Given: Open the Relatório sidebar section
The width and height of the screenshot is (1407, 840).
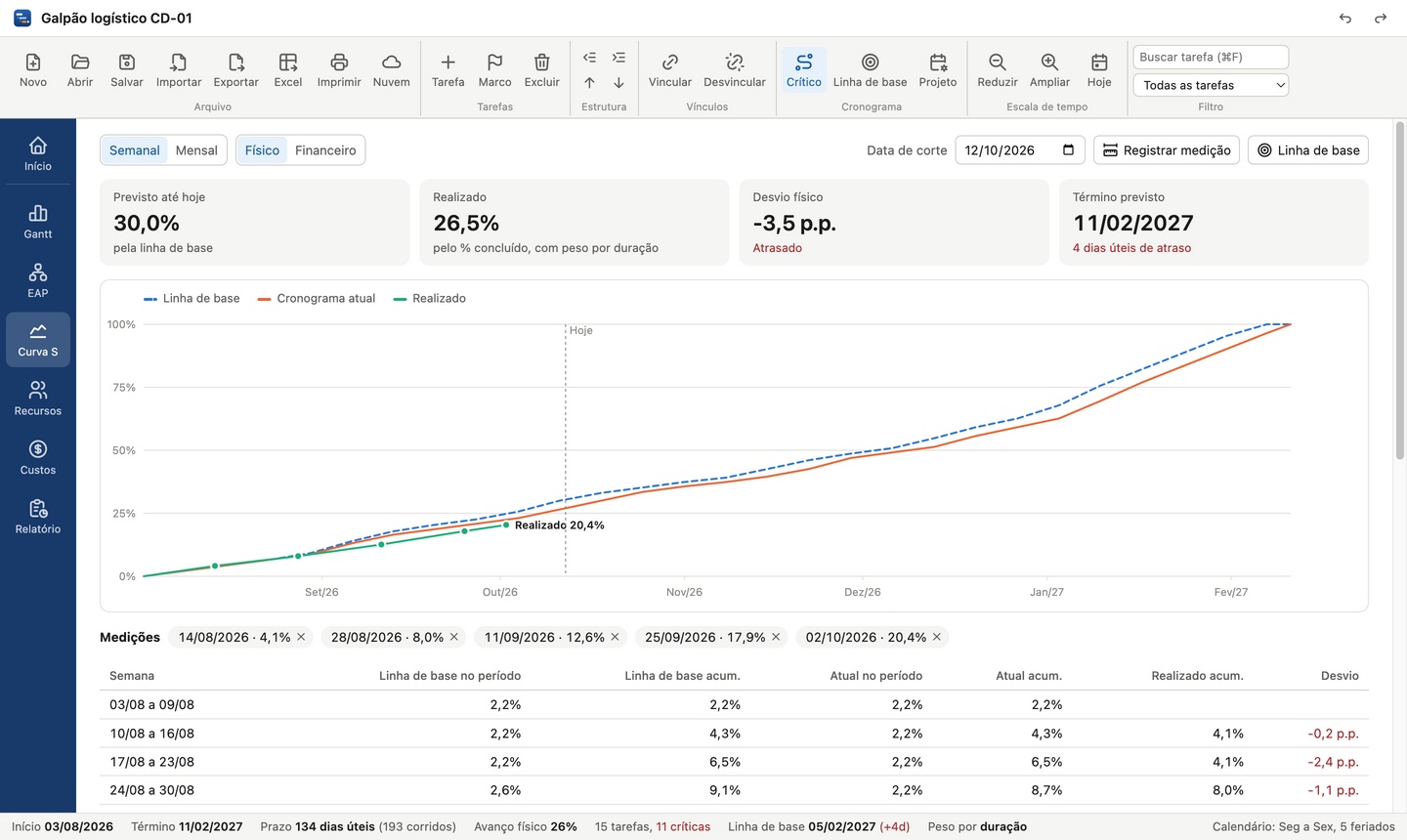Looking at the screenshot, I should point(38,517).
